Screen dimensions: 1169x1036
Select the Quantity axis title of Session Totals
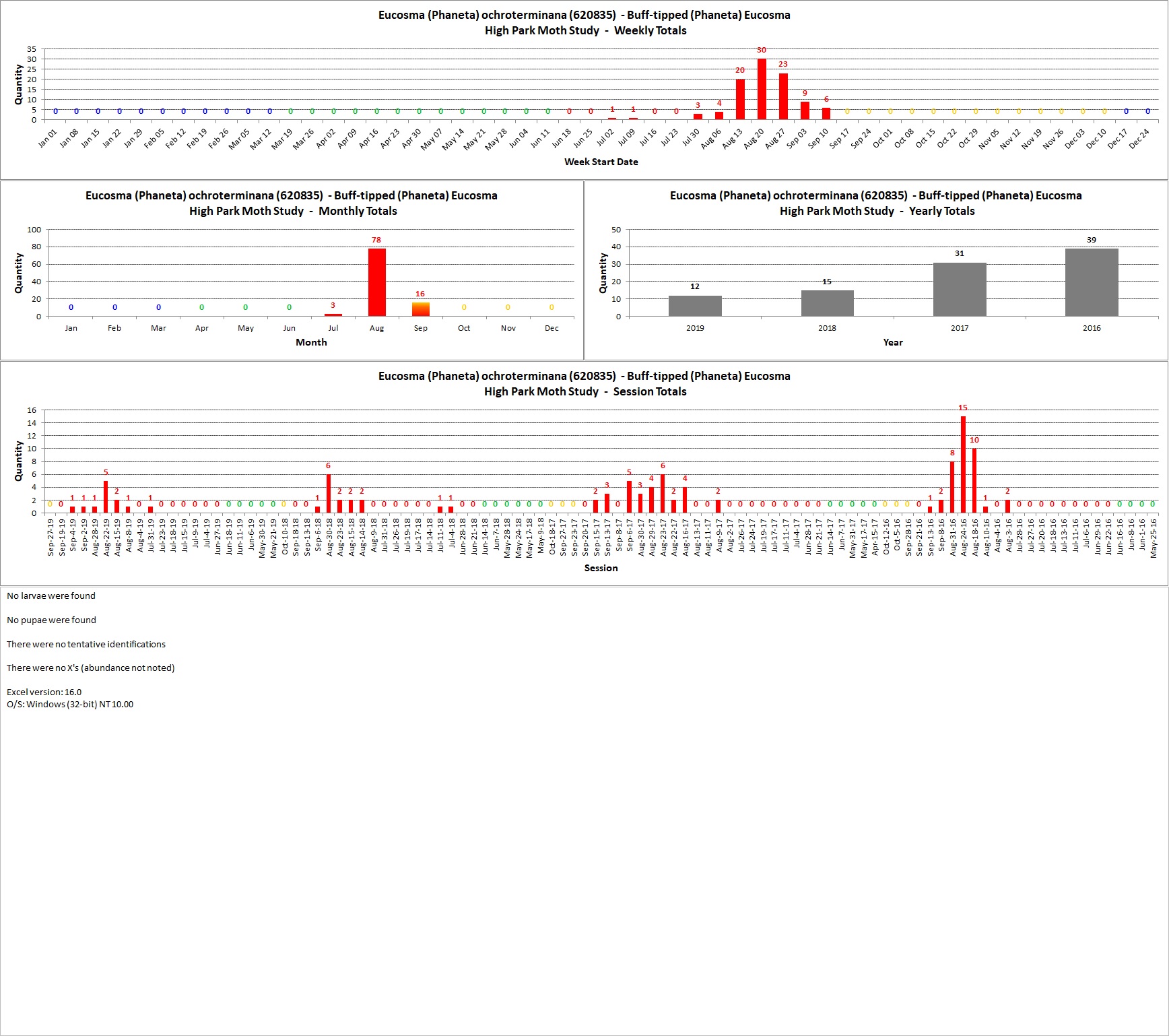18,461
